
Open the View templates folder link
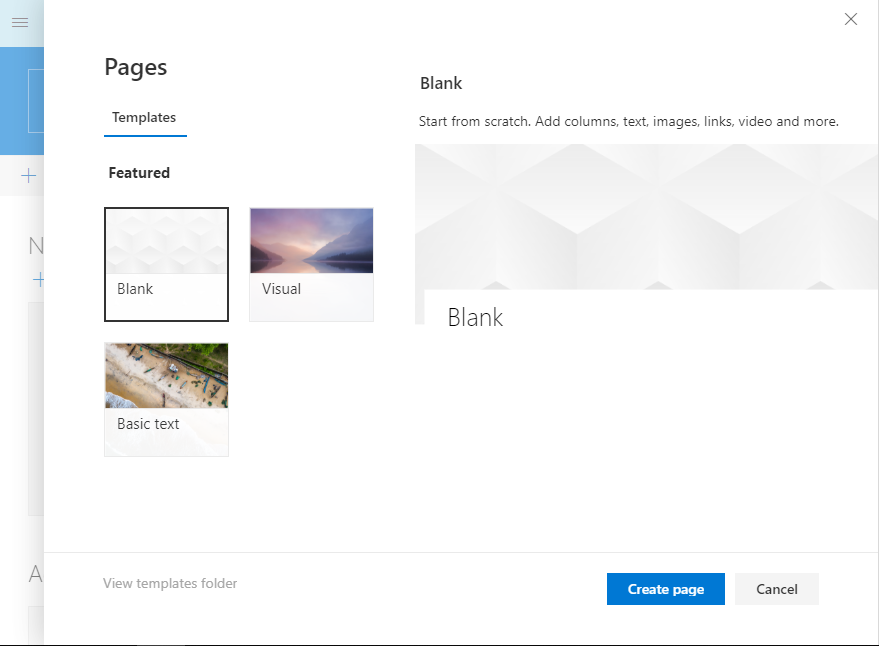pos(170,583)
